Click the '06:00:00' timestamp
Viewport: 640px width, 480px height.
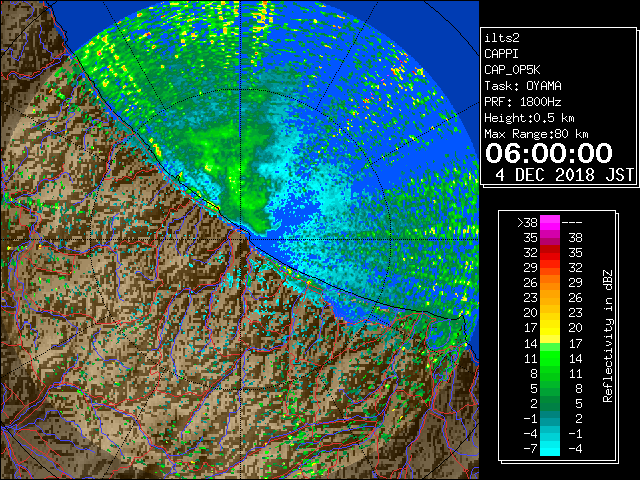click(549, 153)
